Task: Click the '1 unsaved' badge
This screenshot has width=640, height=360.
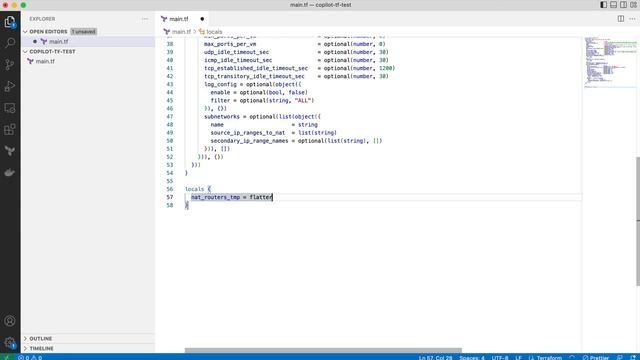Action: point(84,31)
